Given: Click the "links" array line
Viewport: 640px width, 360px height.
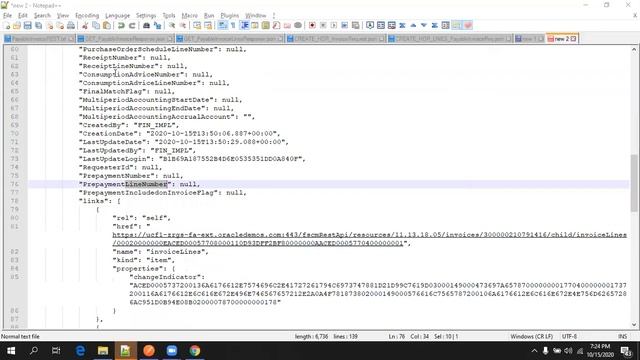Looking at the screenshot, I should (x=99, y=201).
